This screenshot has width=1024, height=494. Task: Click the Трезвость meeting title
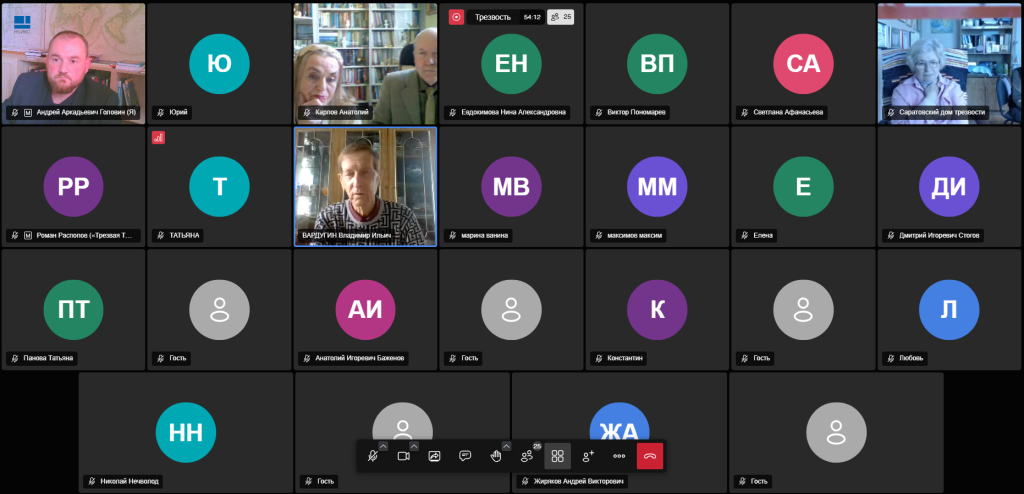click(x=492, y=17)
